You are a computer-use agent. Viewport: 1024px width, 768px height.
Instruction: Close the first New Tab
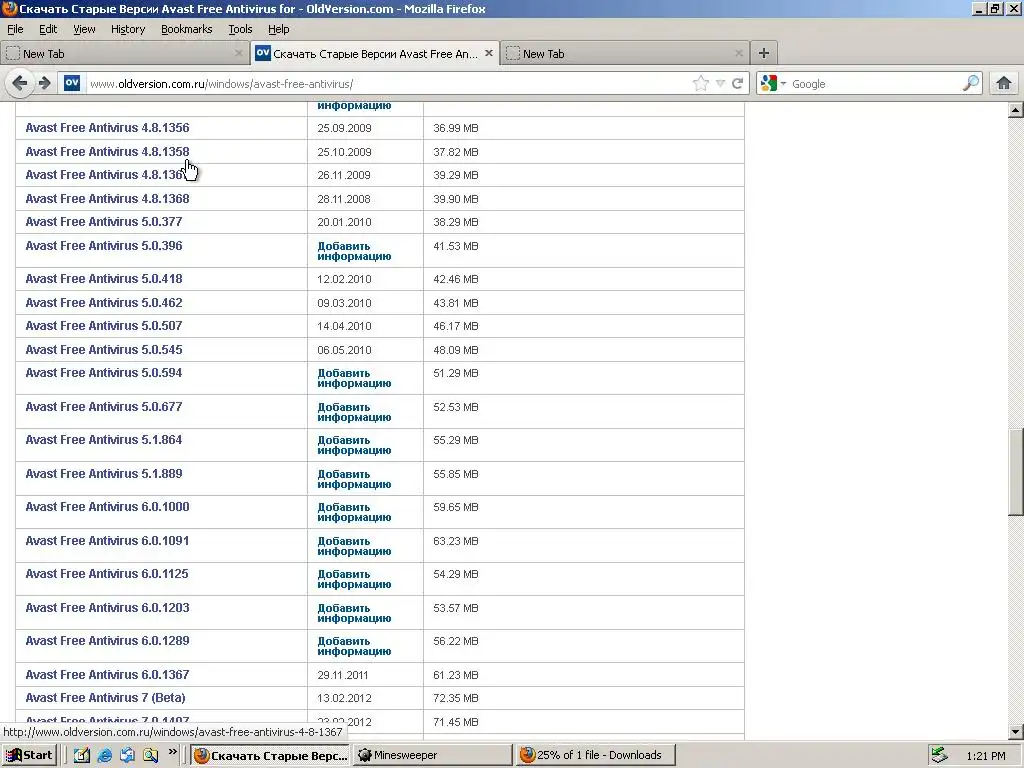point(238,54)
